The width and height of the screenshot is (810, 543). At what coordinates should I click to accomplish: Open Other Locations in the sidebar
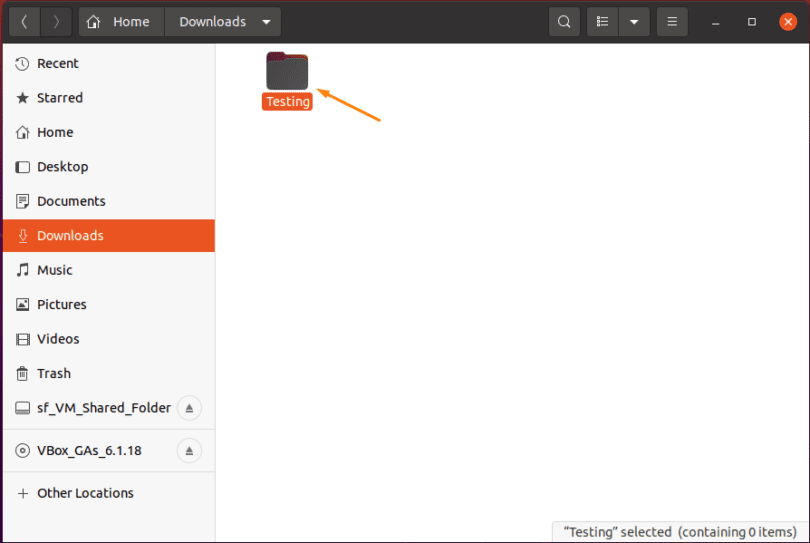point(109,493)
